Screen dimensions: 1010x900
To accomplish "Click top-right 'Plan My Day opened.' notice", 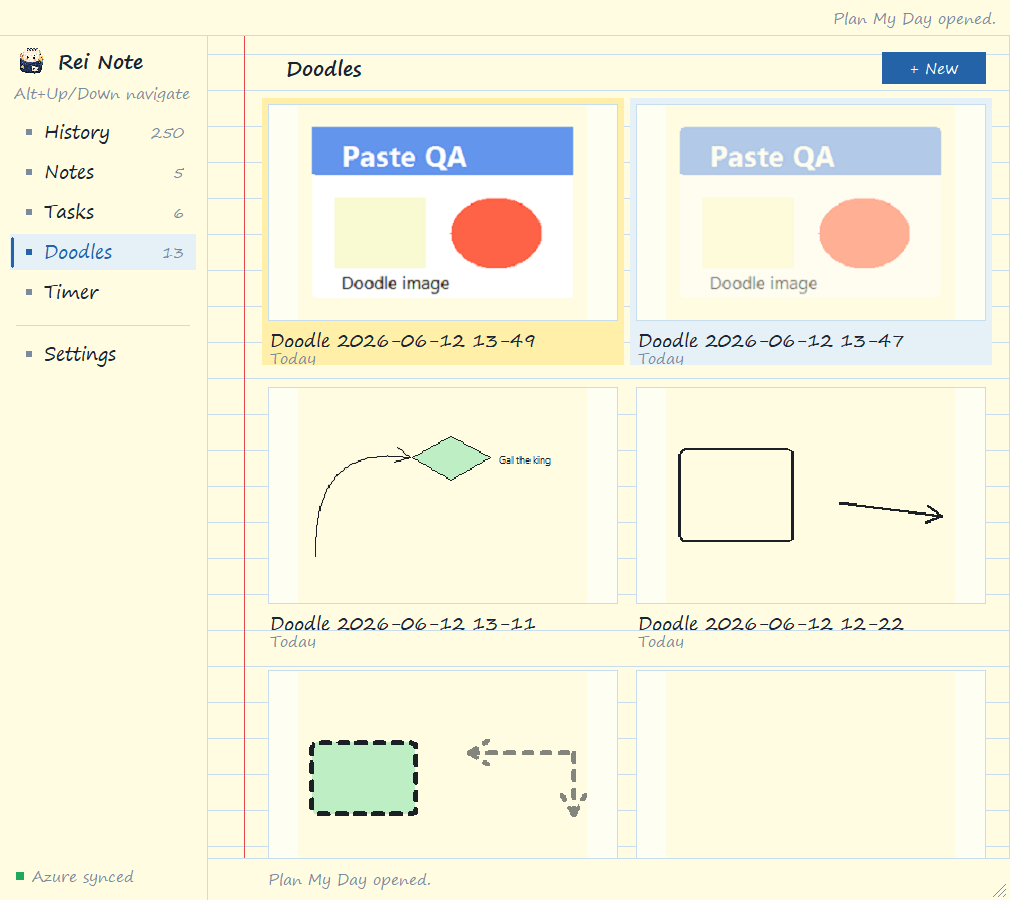I will pyautogui.click(x=915, y=19).
